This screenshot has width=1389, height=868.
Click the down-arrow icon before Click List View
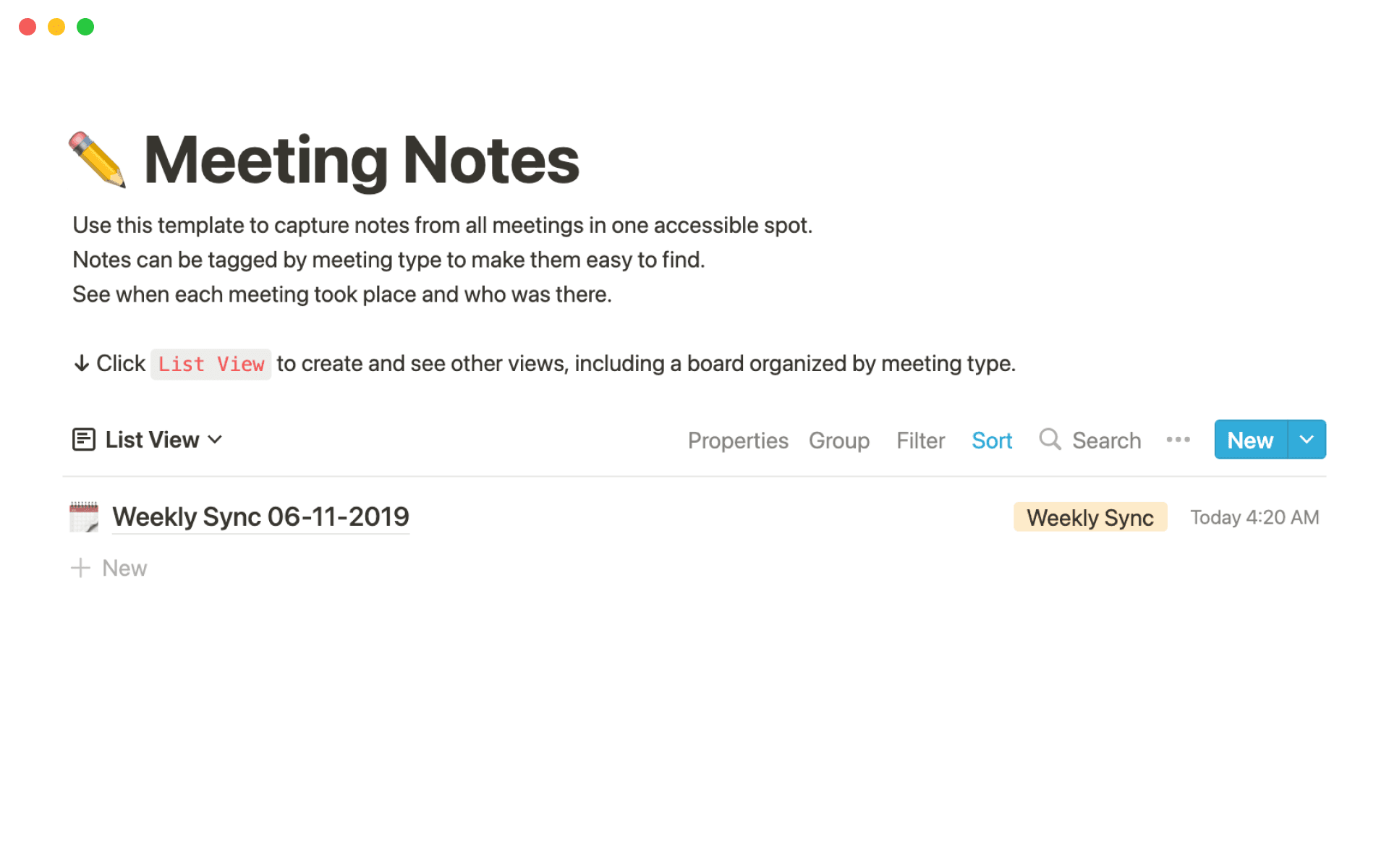tap(81, 364)
